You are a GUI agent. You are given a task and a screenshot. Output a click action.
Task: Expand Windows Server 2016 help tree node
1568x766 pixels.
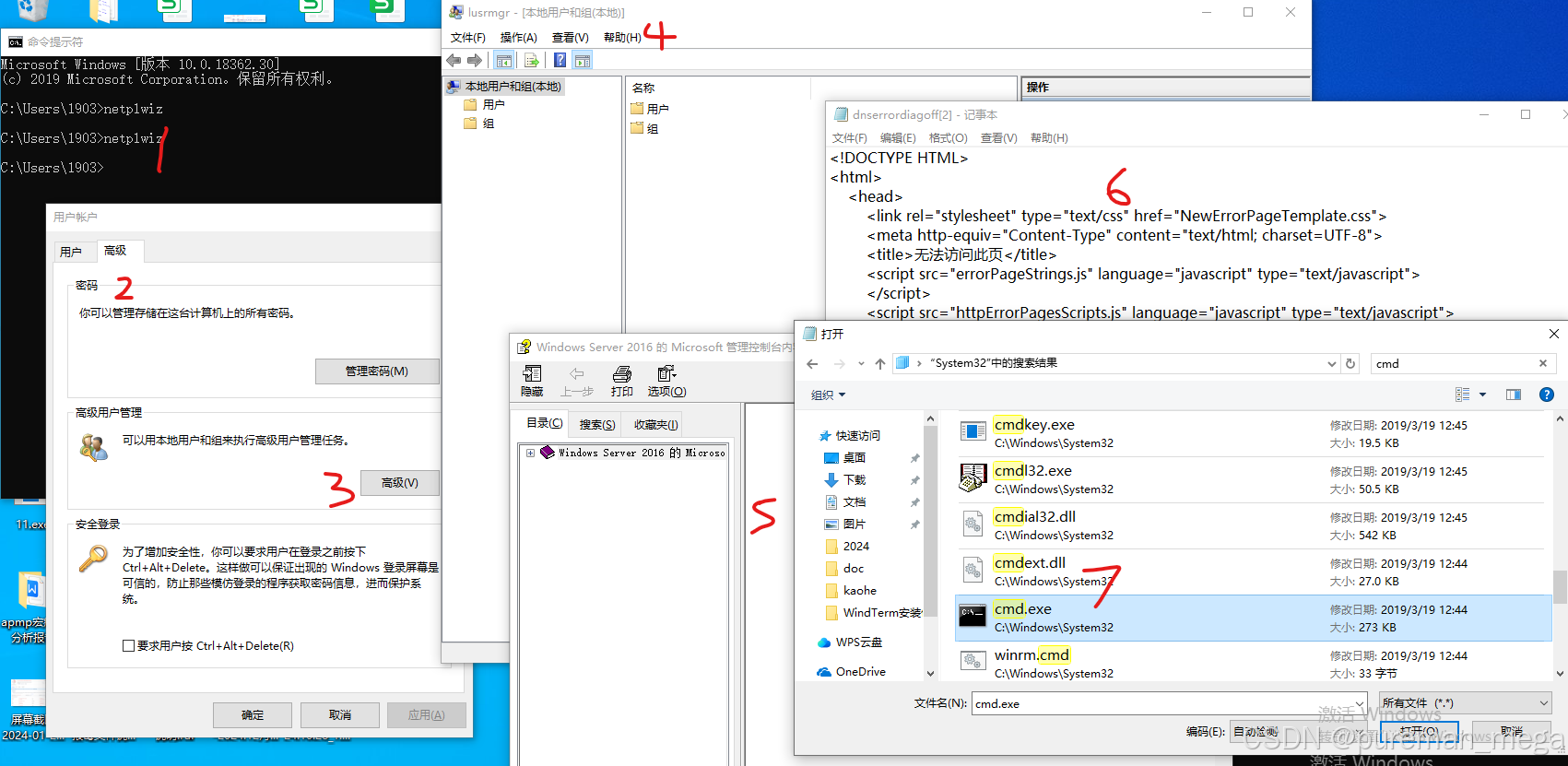(531, 454)
